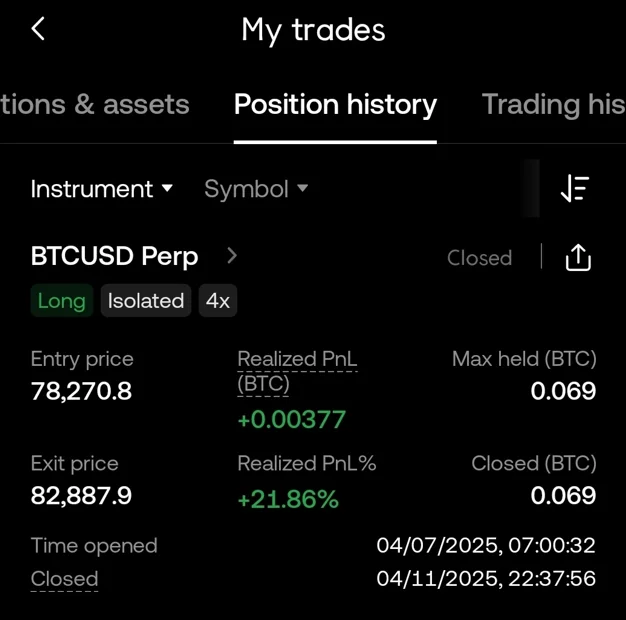Viewport: 626px width, 620px height.
Task: Tap the BTCUSD Perp title
Action: click(115, 257)
